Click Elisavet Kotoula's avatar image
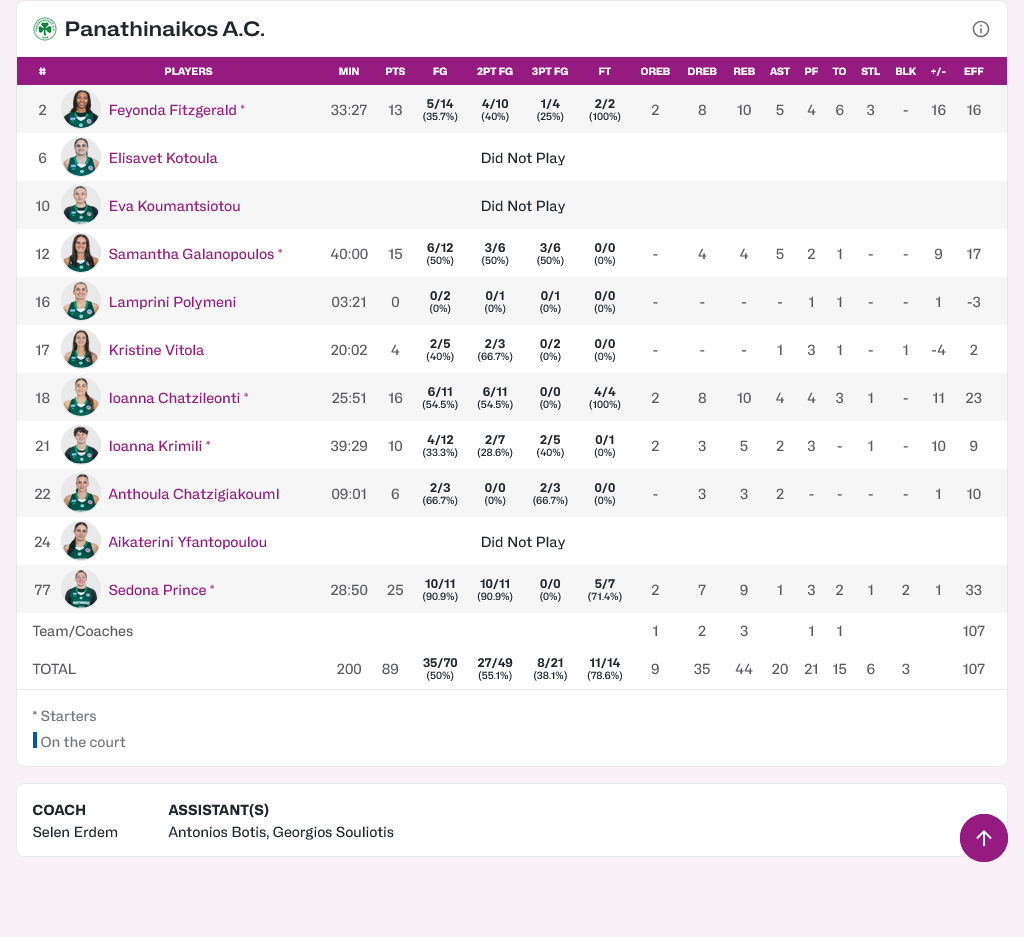This screenshot has height=937, width=1024. [81, 158]
